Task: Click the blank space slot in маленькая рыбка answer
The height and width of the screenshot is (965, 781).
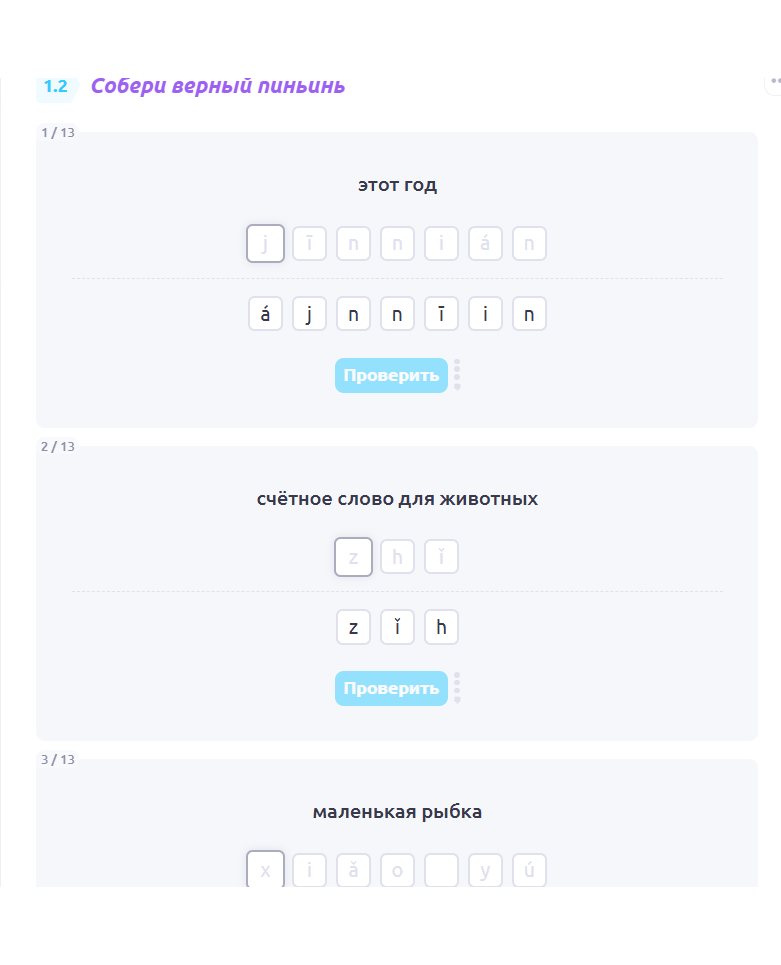Action: (441, 870)
